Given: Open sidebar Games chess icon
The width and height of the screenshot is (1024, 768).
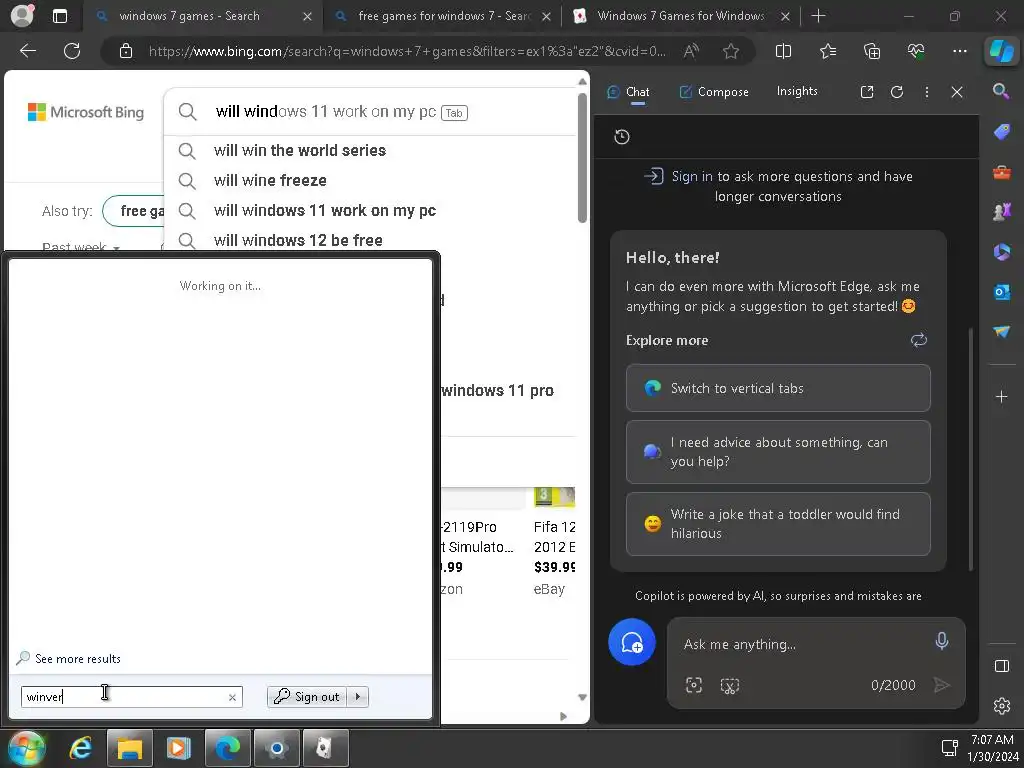Looking at the screenshot, I should [x=1001, y=212].
